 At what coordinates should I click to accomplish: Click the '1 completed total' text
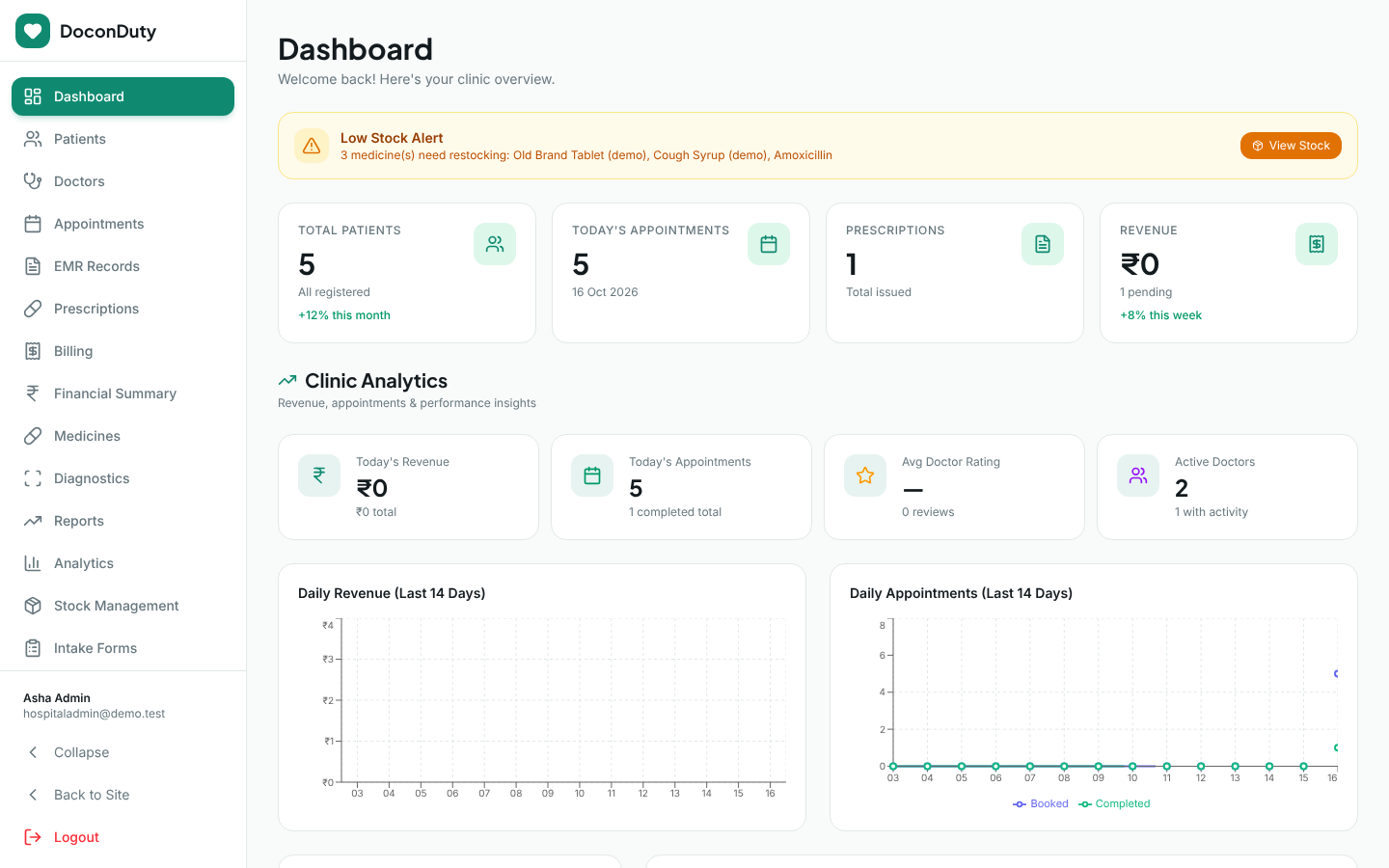click(x=675, y=512)
